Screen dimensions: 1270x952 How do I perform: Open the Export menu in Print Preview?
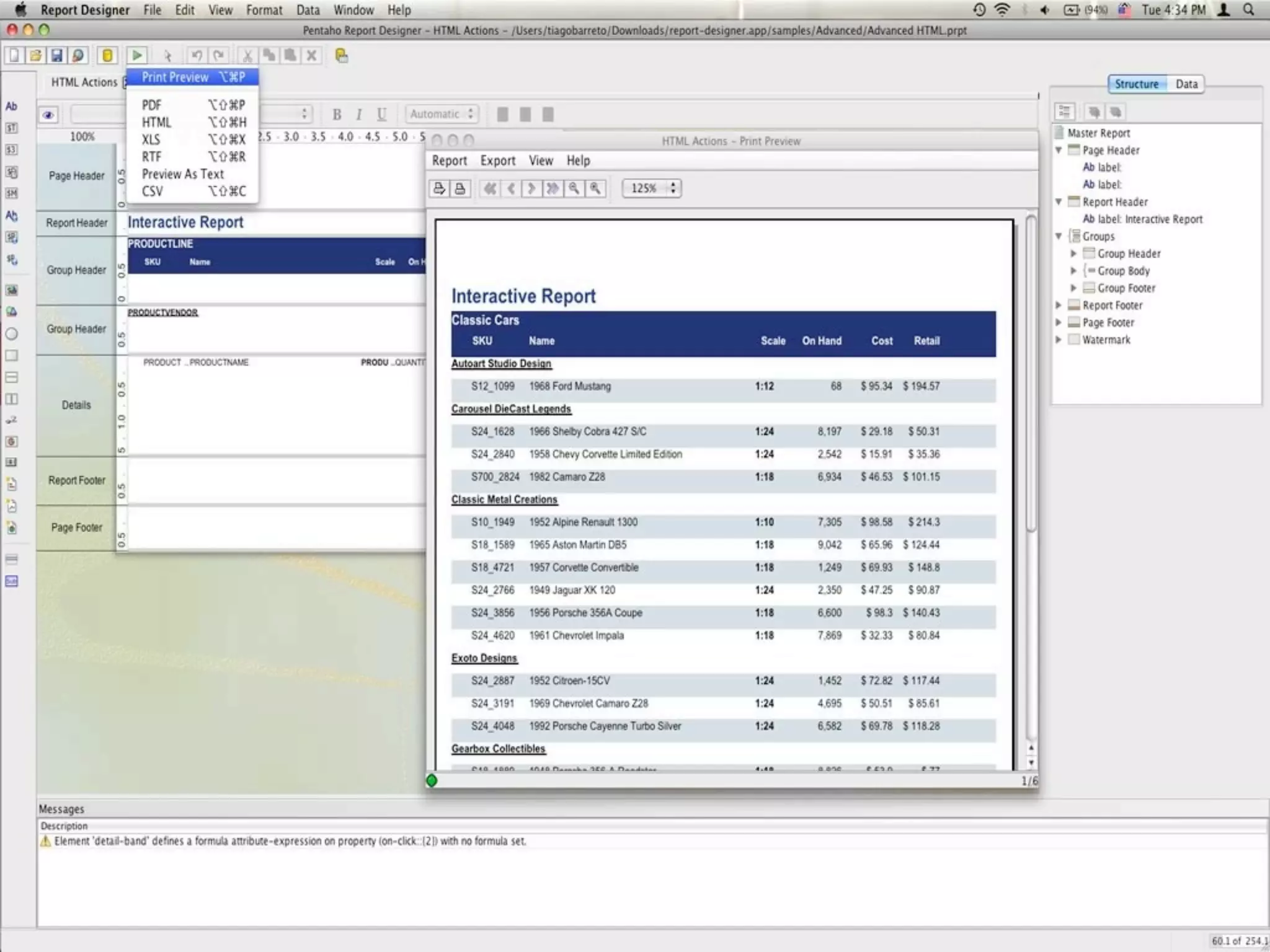tap(497, 161)
